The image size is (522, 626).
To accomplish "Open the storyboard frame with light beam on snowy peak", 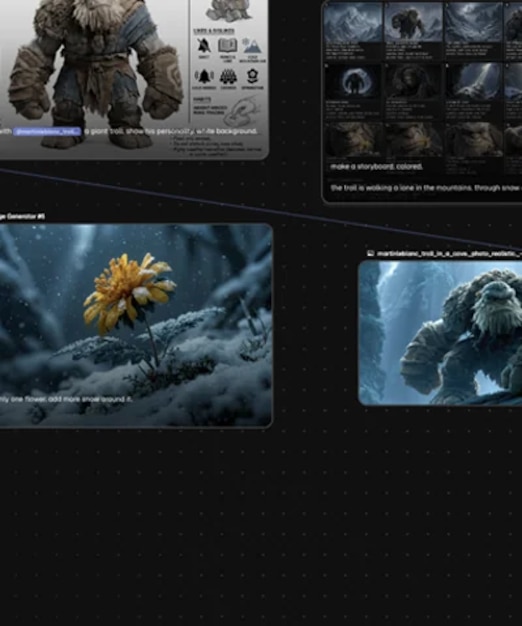I will click(x=473, y=82).
